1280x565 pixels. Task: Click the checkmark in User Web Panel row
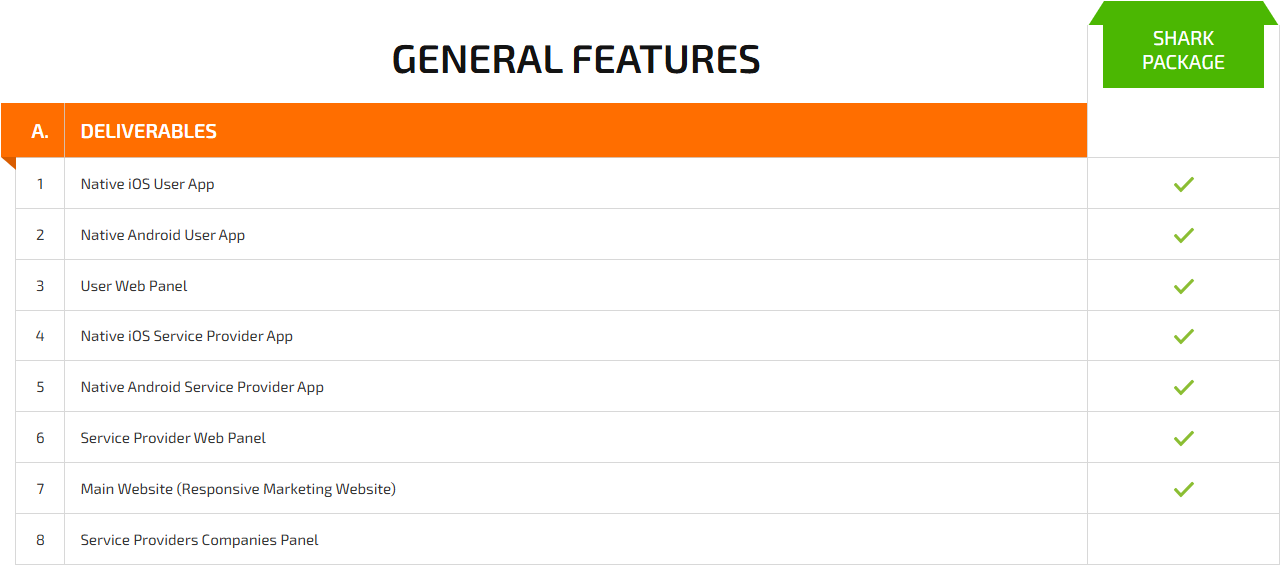(1184, 286)
